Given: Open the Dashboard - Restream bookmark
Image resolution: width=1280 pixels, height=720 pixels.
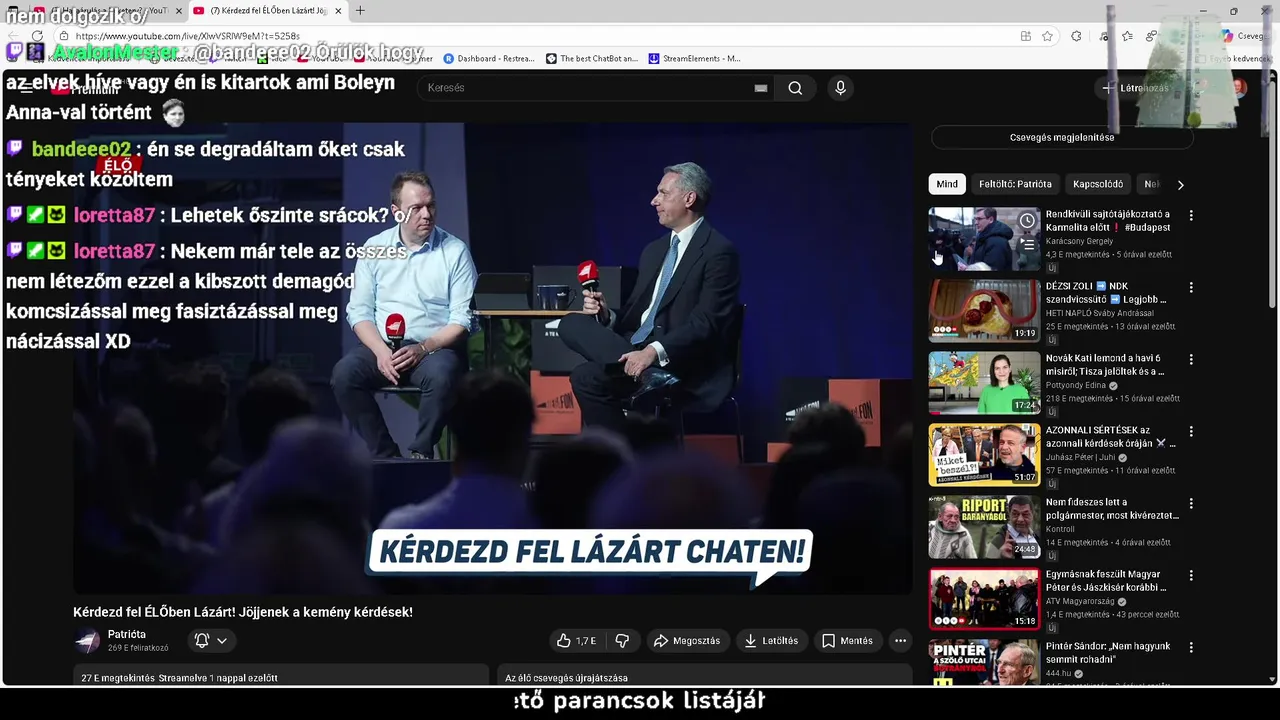Looking at the screenshot, I should 489,59.
